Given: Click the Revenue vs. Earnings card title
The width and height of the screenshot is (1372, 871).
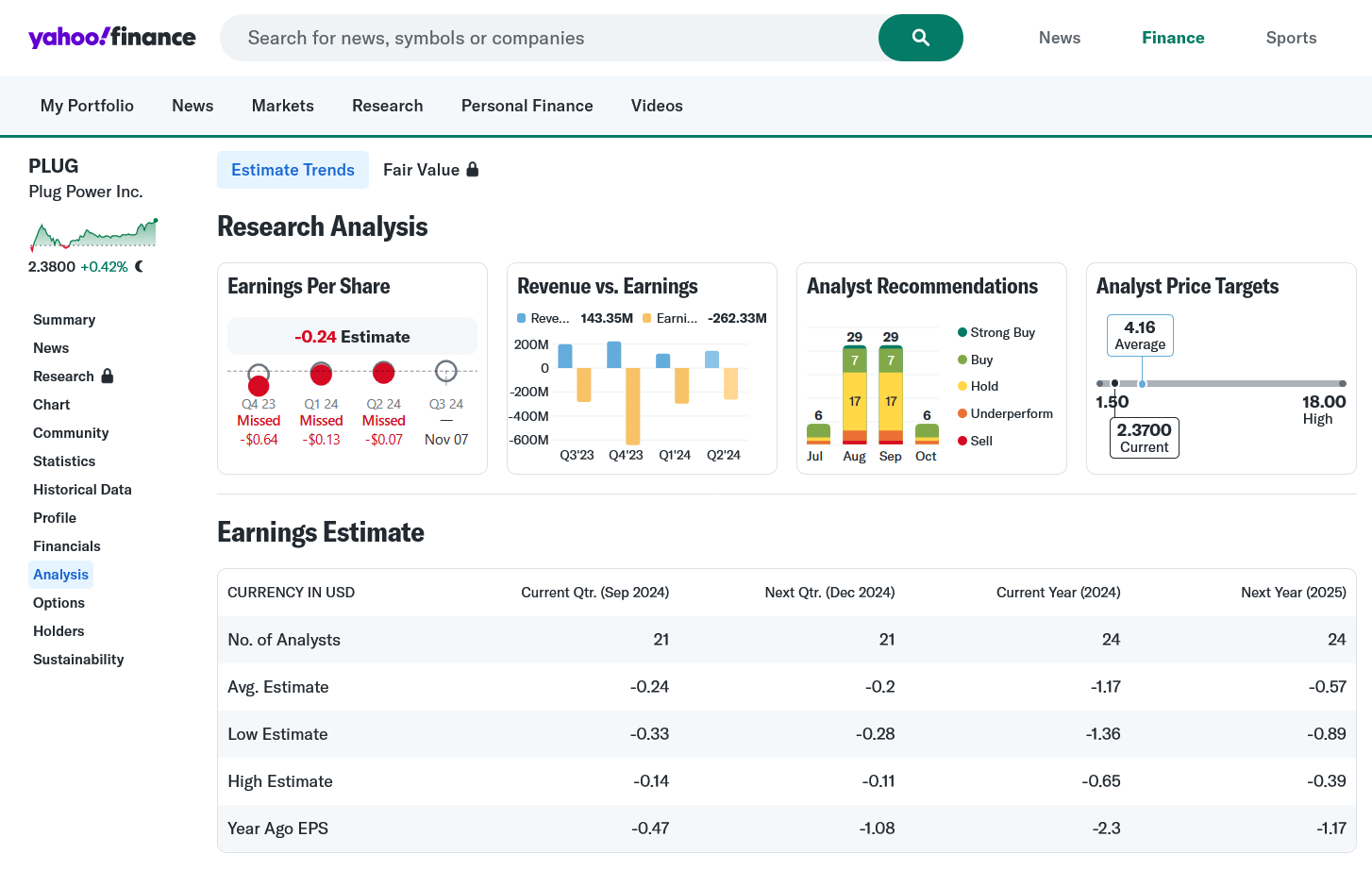Looking at the screenshot, I should tap(608, 286).
